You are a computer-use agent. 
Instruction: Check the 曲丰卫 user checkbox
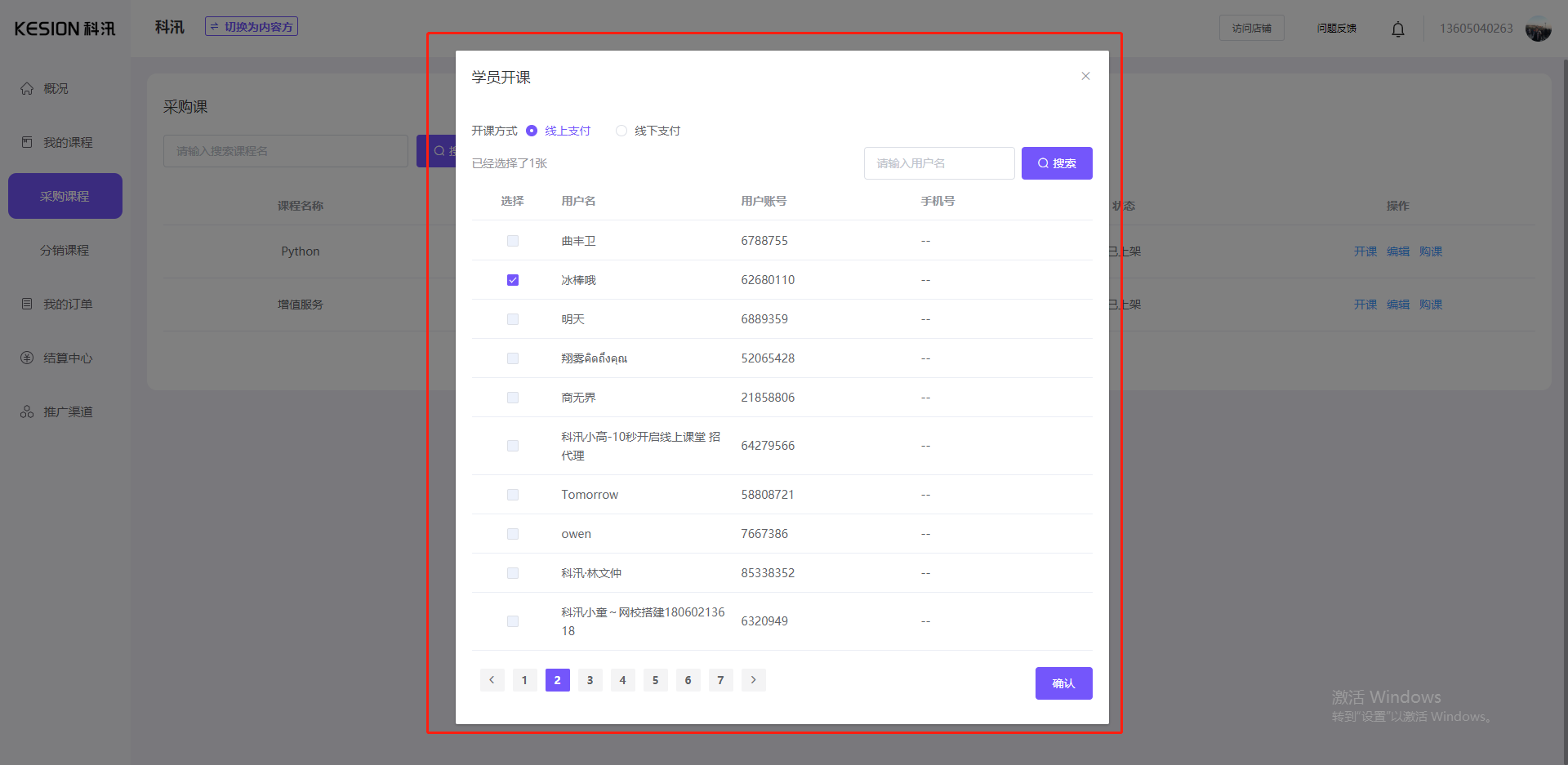click(x=512, y=240)
